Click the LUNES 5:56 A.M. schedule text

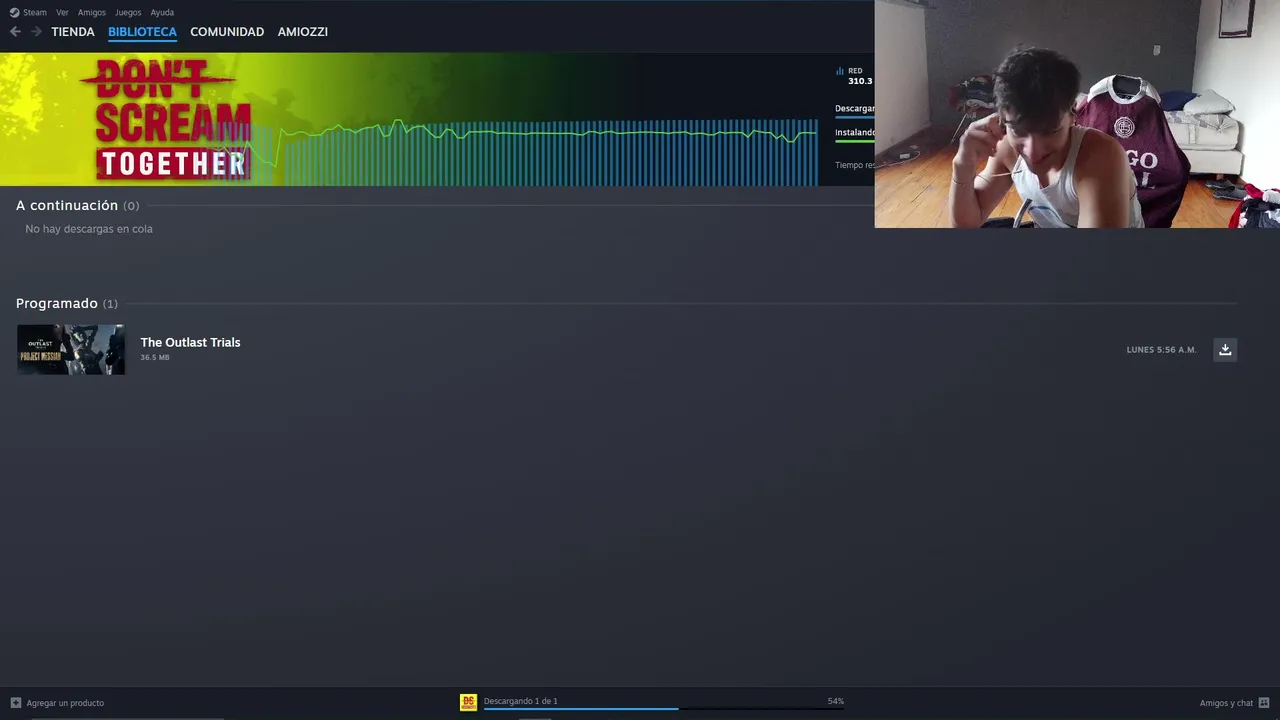coord(1161,350)
